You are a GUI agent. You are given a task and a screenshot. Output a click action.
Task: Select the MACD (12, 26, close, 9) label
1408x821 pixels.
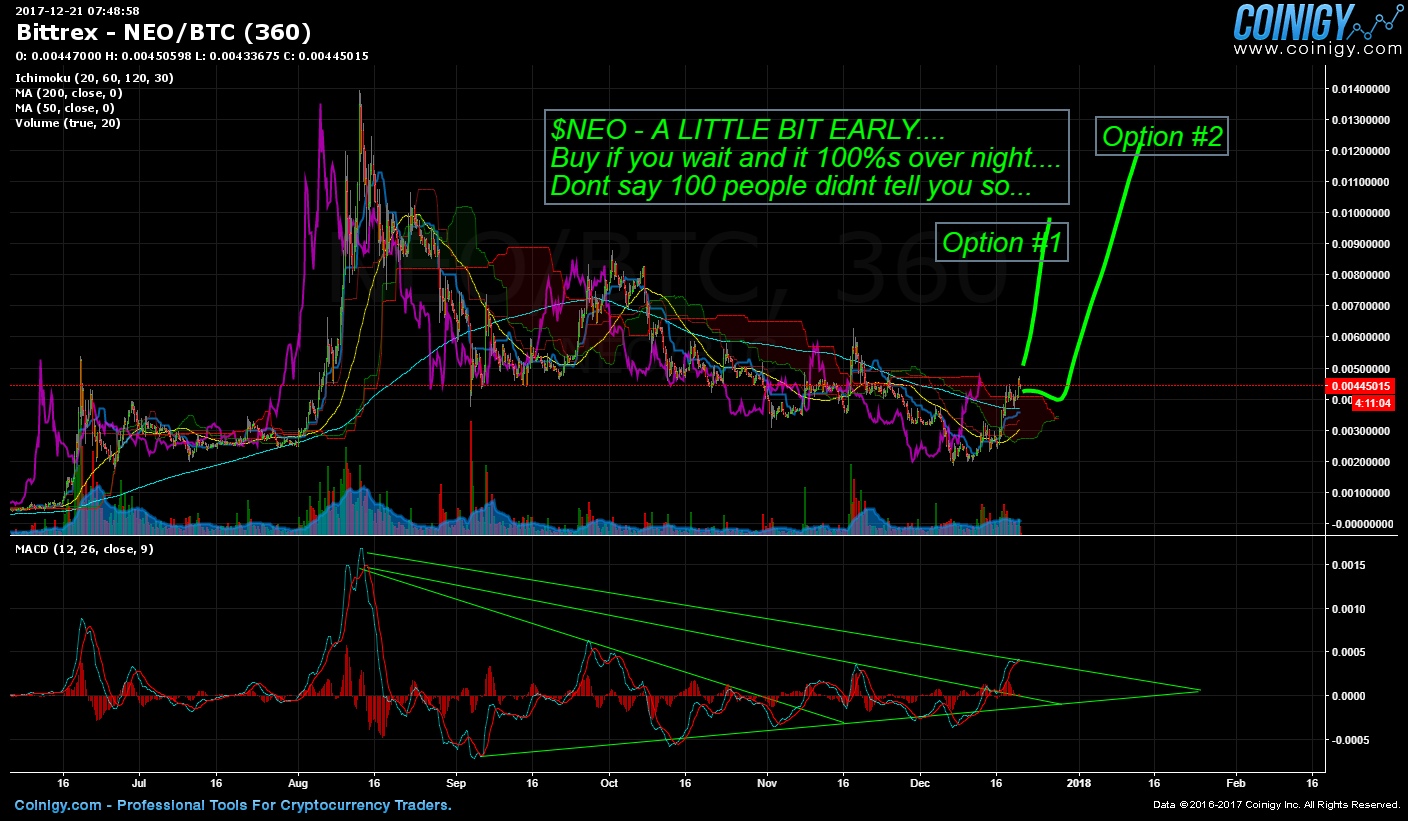pyautogui.click(x=84, y=549)
